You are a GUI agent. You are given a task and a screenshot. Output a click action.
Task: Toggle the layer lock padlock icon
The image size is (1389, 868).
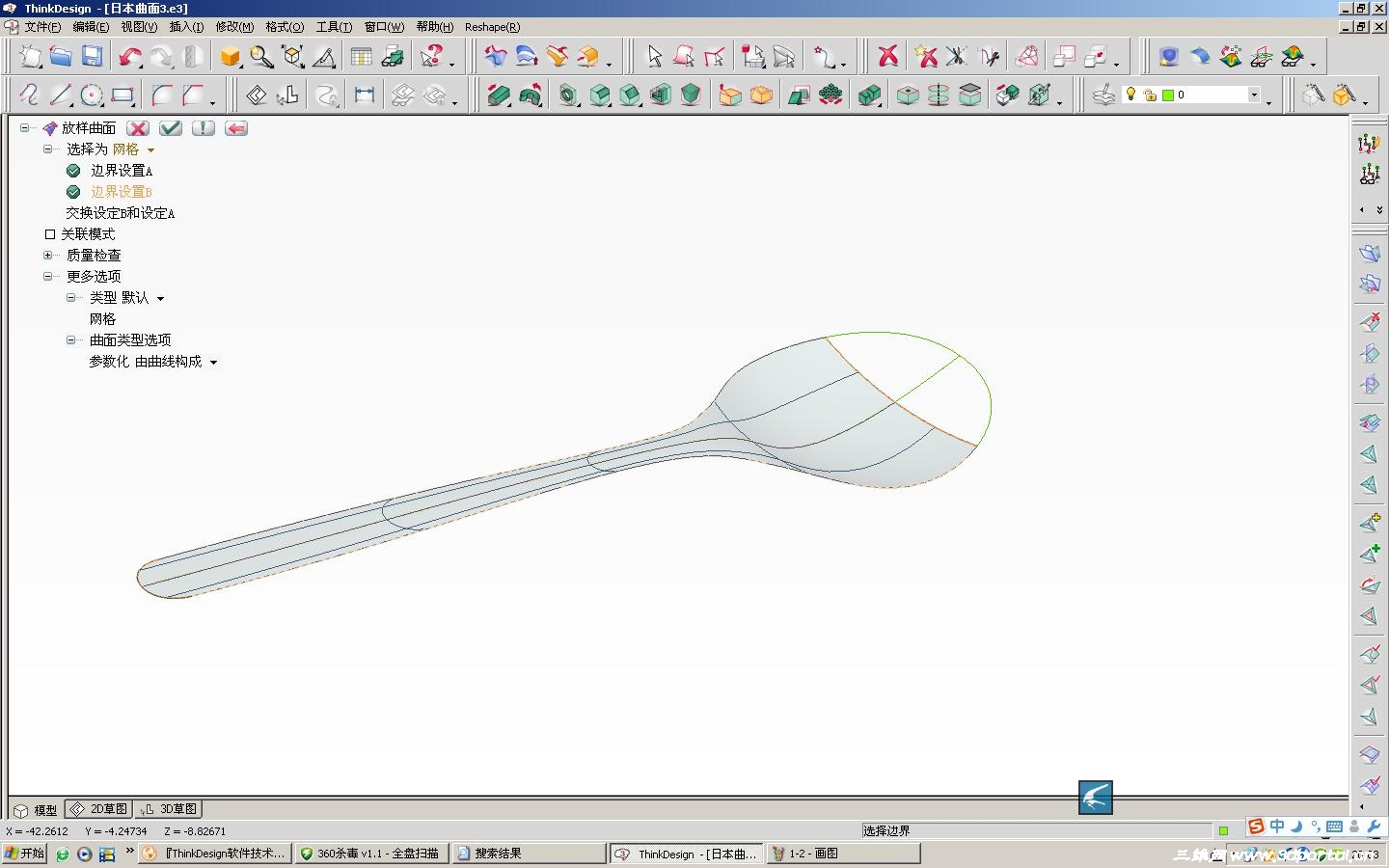pos(1150,95)
